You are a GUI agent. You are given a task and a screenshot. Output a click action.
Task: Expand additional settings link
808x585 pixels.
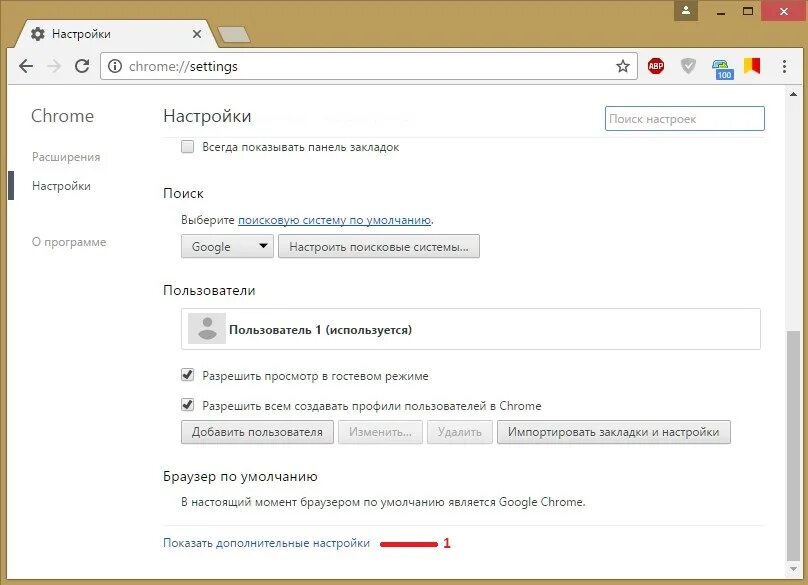[264, 542]
